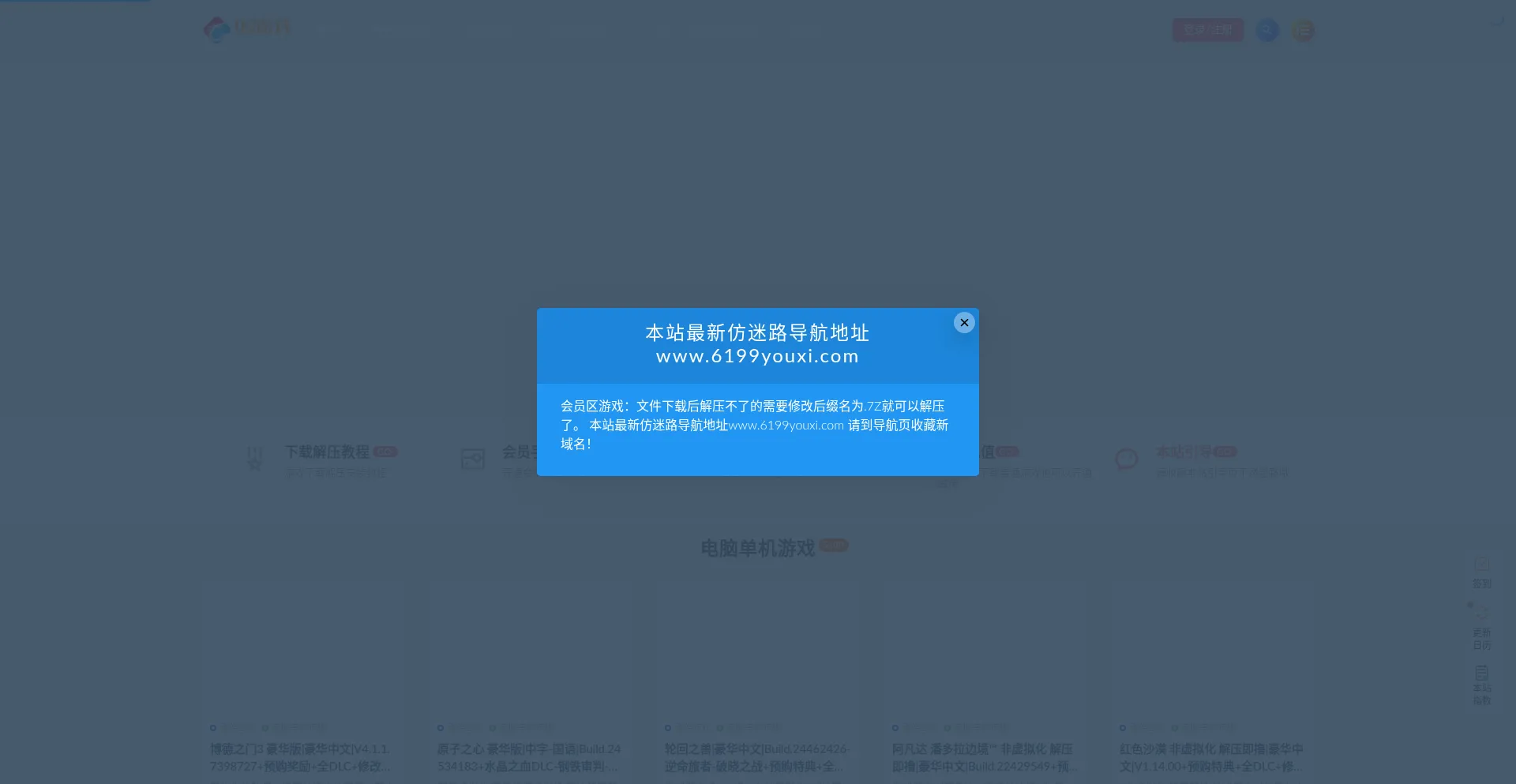Open 原子之心 豪华版 title link

(529, 757)
